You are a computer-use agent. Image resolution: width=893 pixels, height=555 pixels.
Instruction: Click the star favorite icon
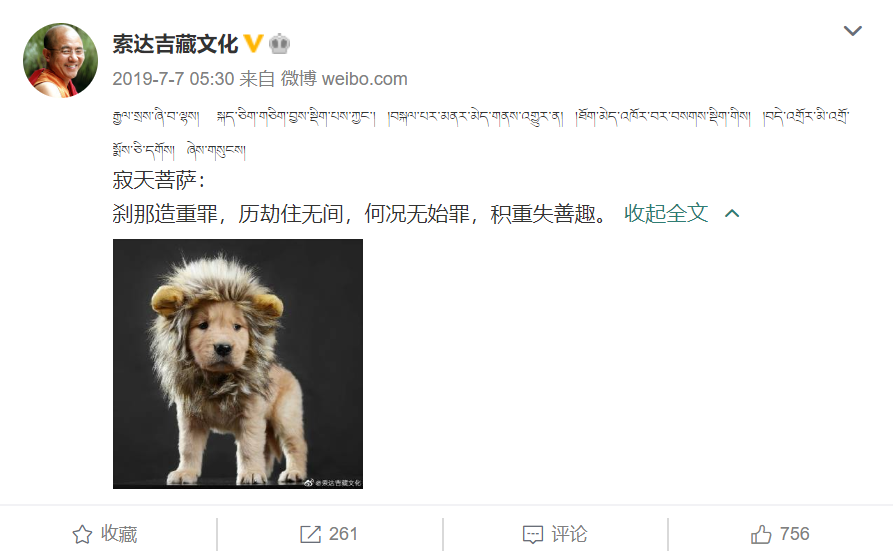click(82, 534)
